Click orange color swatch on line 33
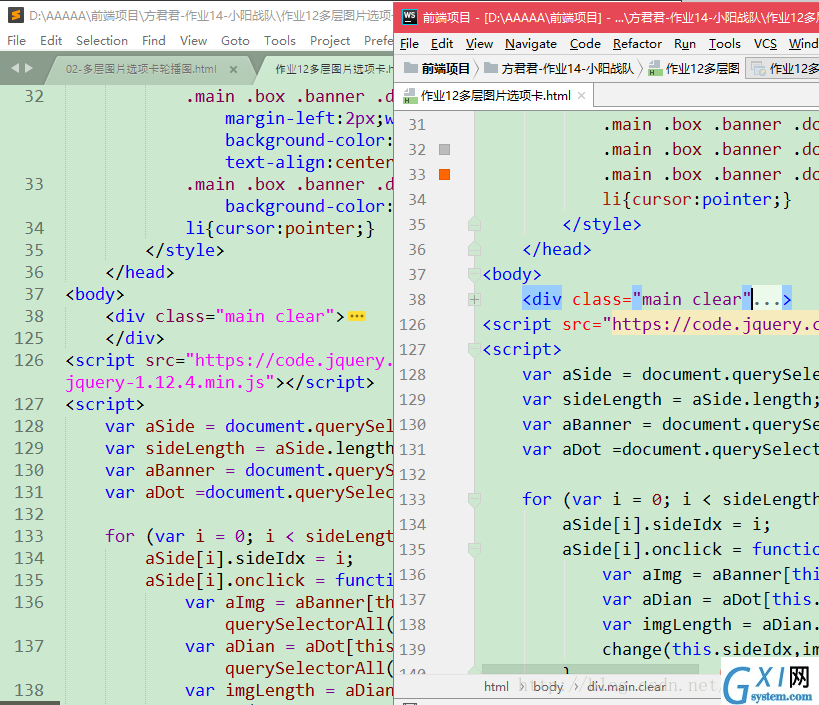819x705 pixels. tap(444, 174)
